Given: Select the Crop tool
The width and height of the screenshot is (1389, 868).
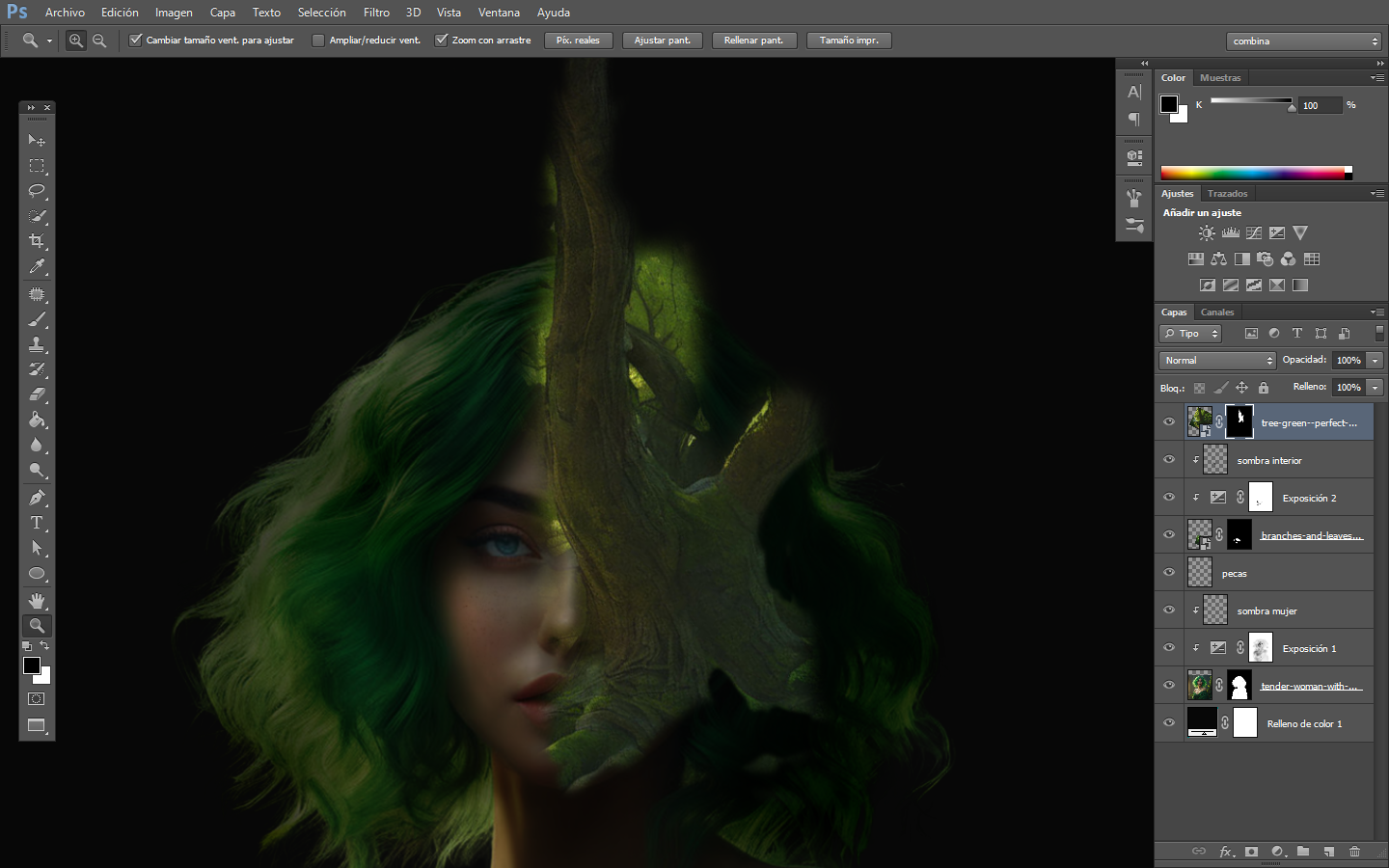Looking at the screenshot, I should pyautogui.click(x=37, y=241).
